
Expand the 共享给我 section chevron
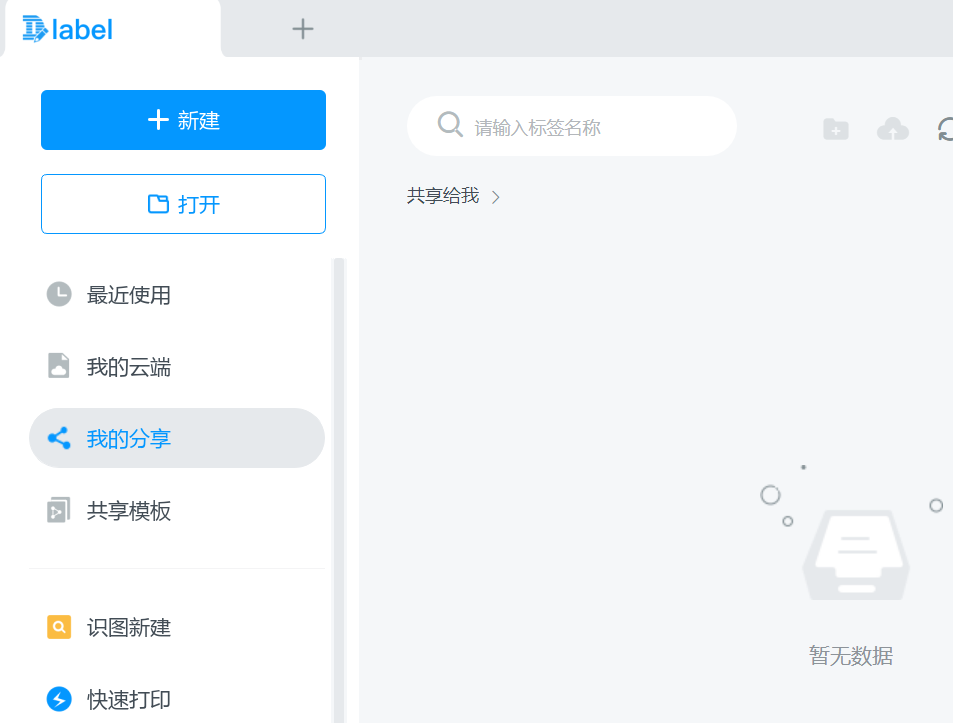(x=496, y=196)
